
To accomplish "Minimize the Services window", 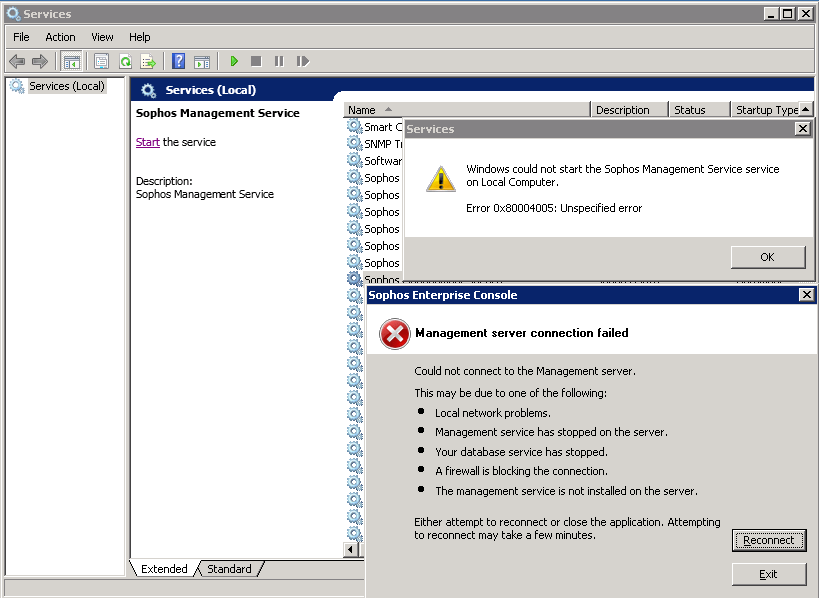I will (x=771, y=14).
